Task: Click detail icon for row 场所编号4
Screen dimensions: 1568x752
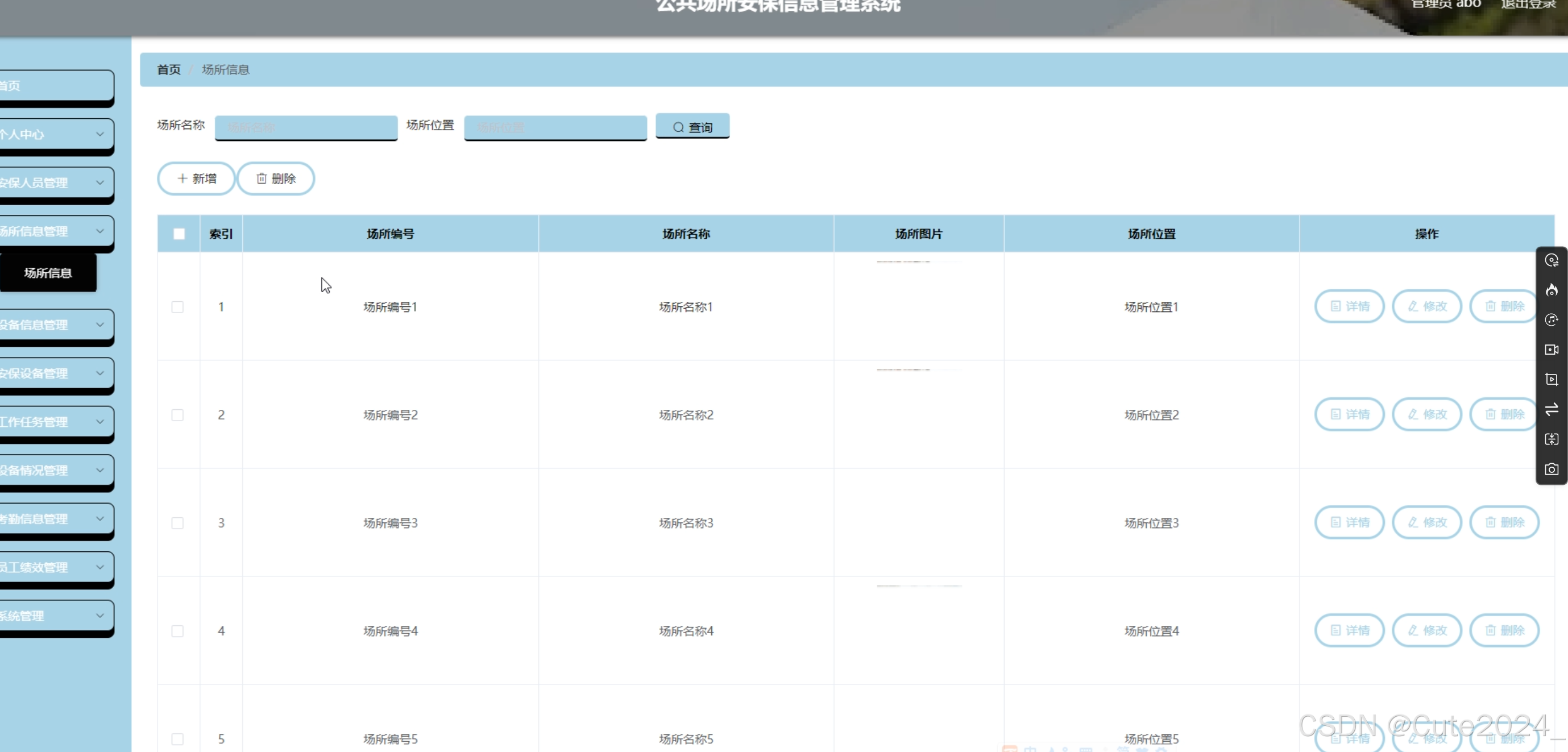Action: point(1335,630)
